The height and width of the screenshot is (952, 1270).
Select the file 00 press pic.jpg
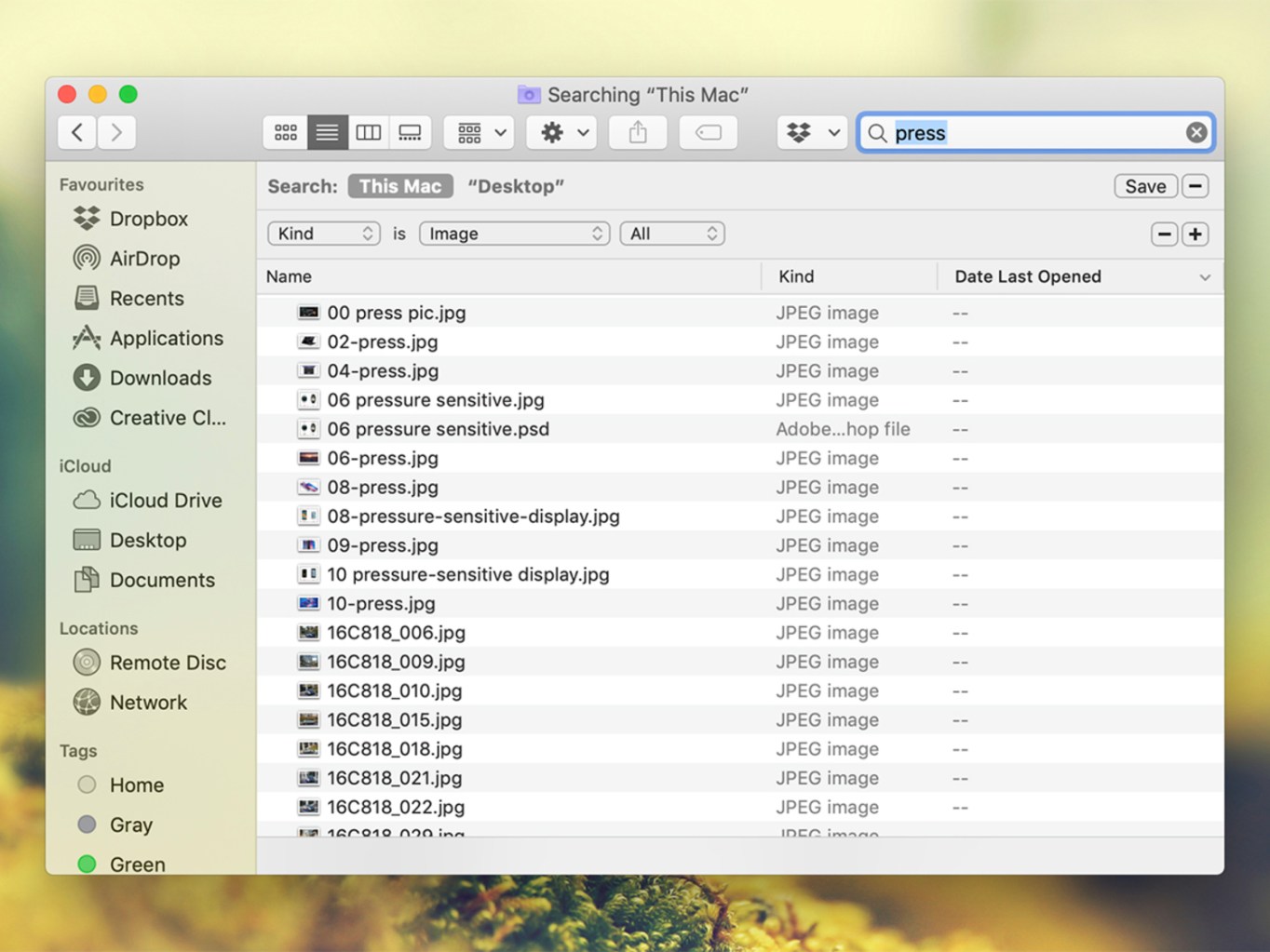[396, 313]
